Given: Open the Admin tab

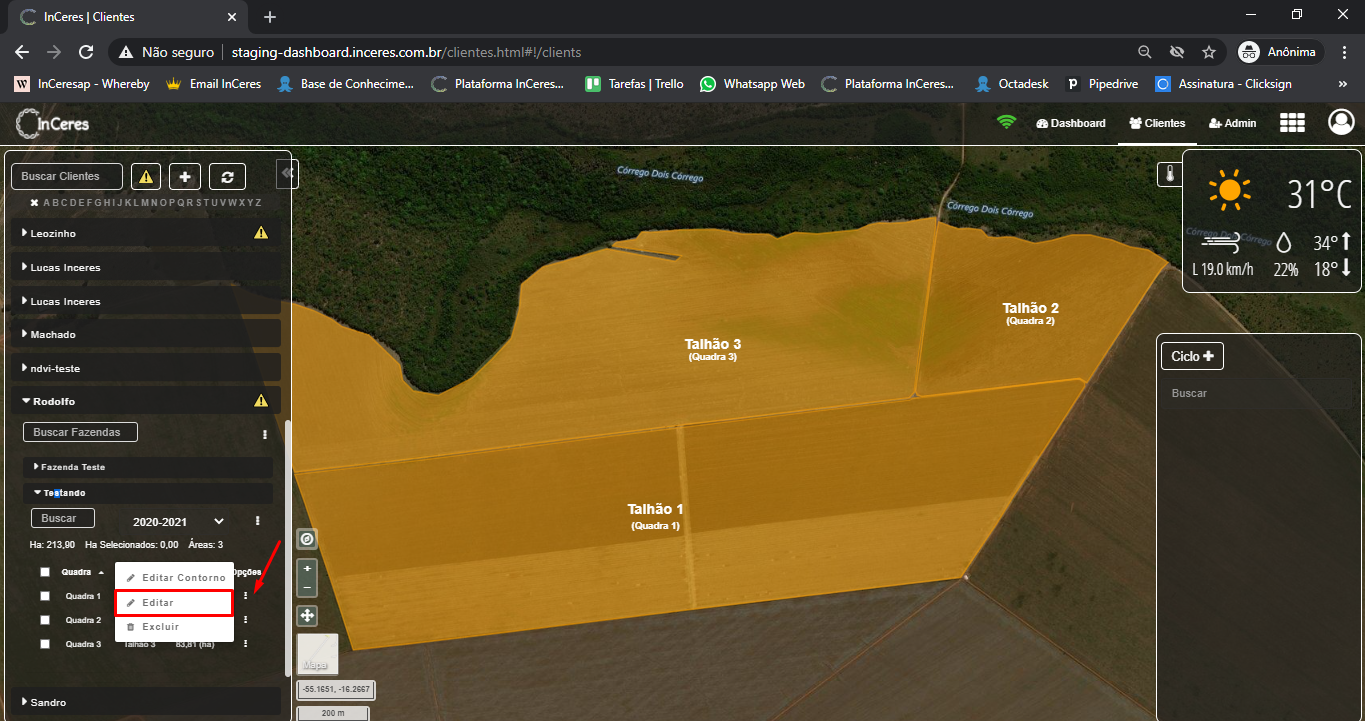Looking at the screenshot, I should [x=1232, y=123].
